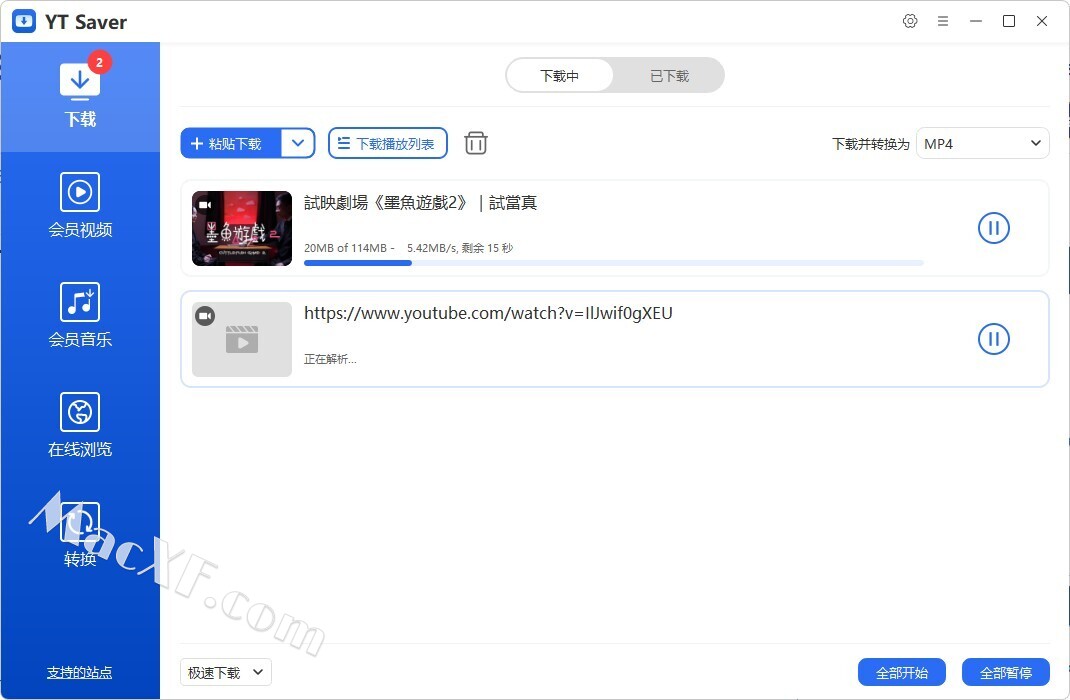This screenshot has height=700, width=1070.
Task: Open the 下载 section in sidebar
Action: point(80,97)
